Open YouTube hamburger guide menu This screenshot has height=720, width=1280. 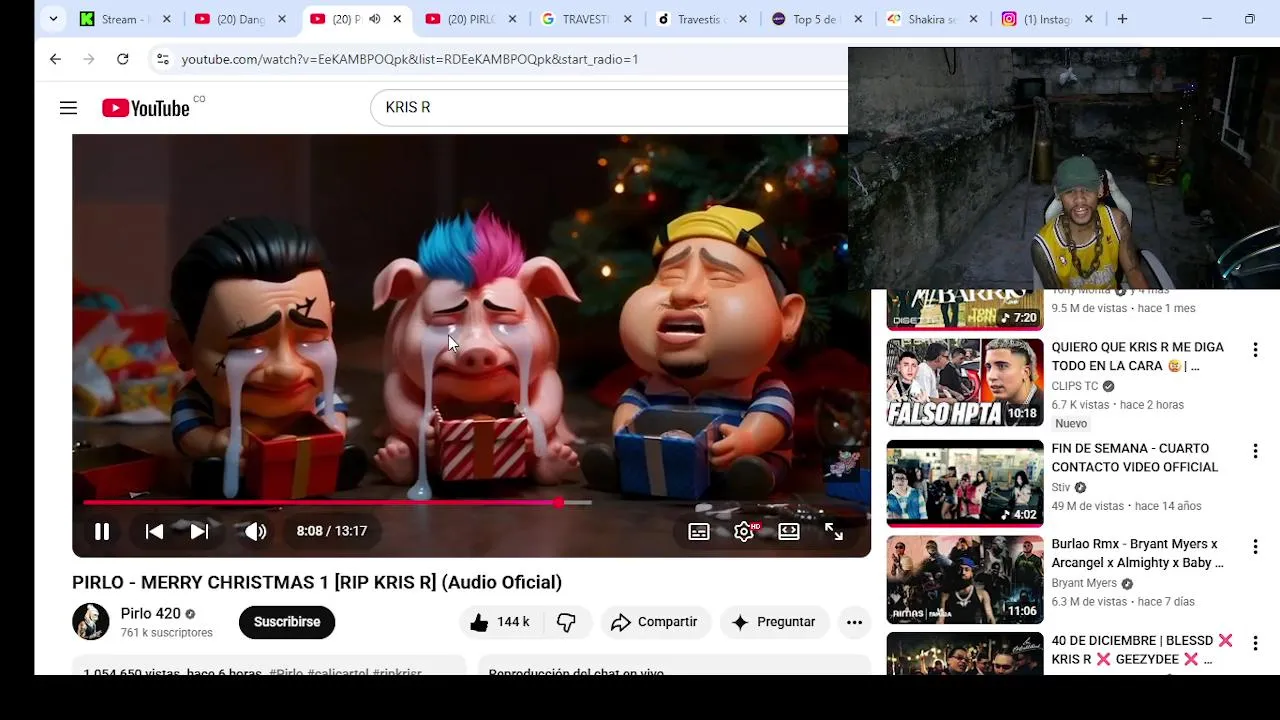click(x=68, y=108)
